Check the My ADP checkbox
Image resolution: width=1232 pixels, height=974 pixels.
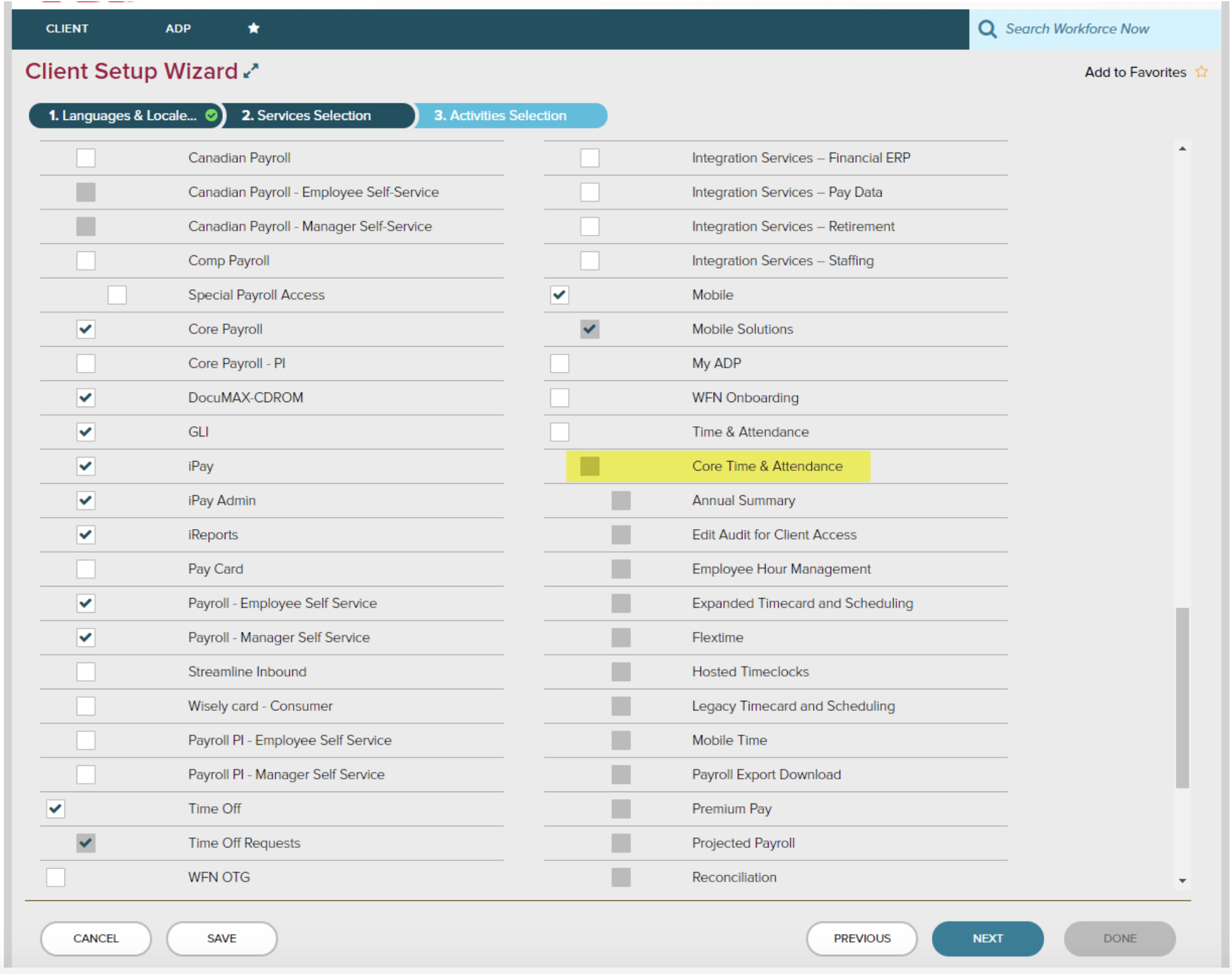559,364
